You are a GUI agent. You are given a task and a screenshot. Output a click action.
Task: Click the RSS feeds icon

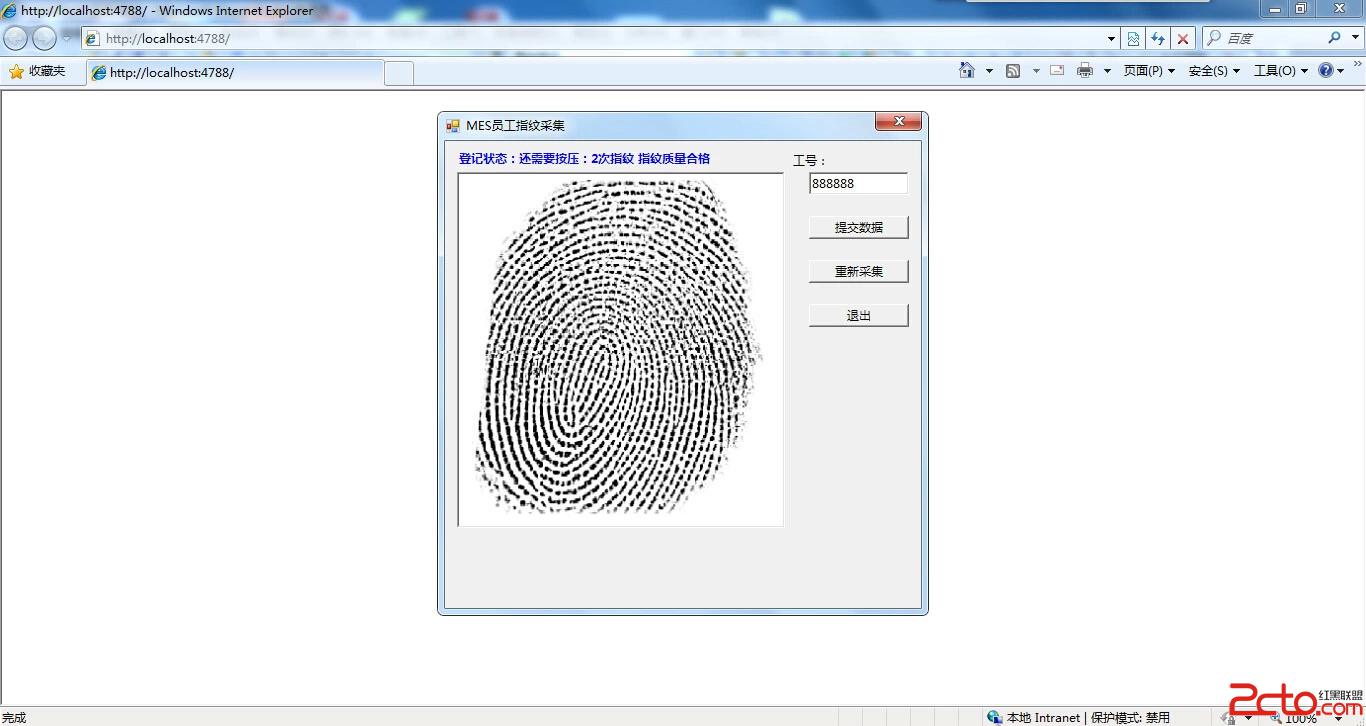tap(1013, 71)
